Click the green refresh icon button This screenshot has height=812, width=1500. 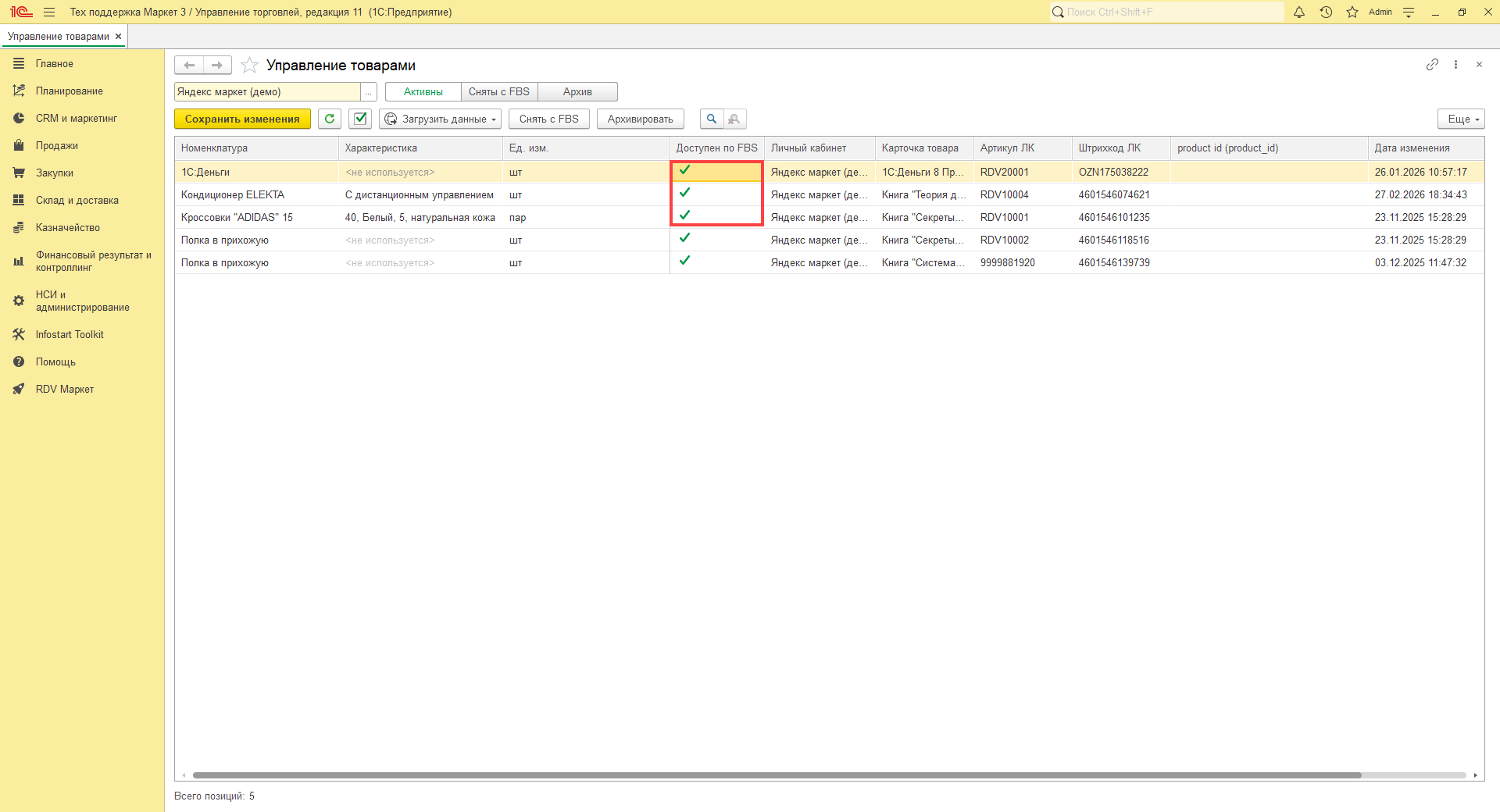330,119
